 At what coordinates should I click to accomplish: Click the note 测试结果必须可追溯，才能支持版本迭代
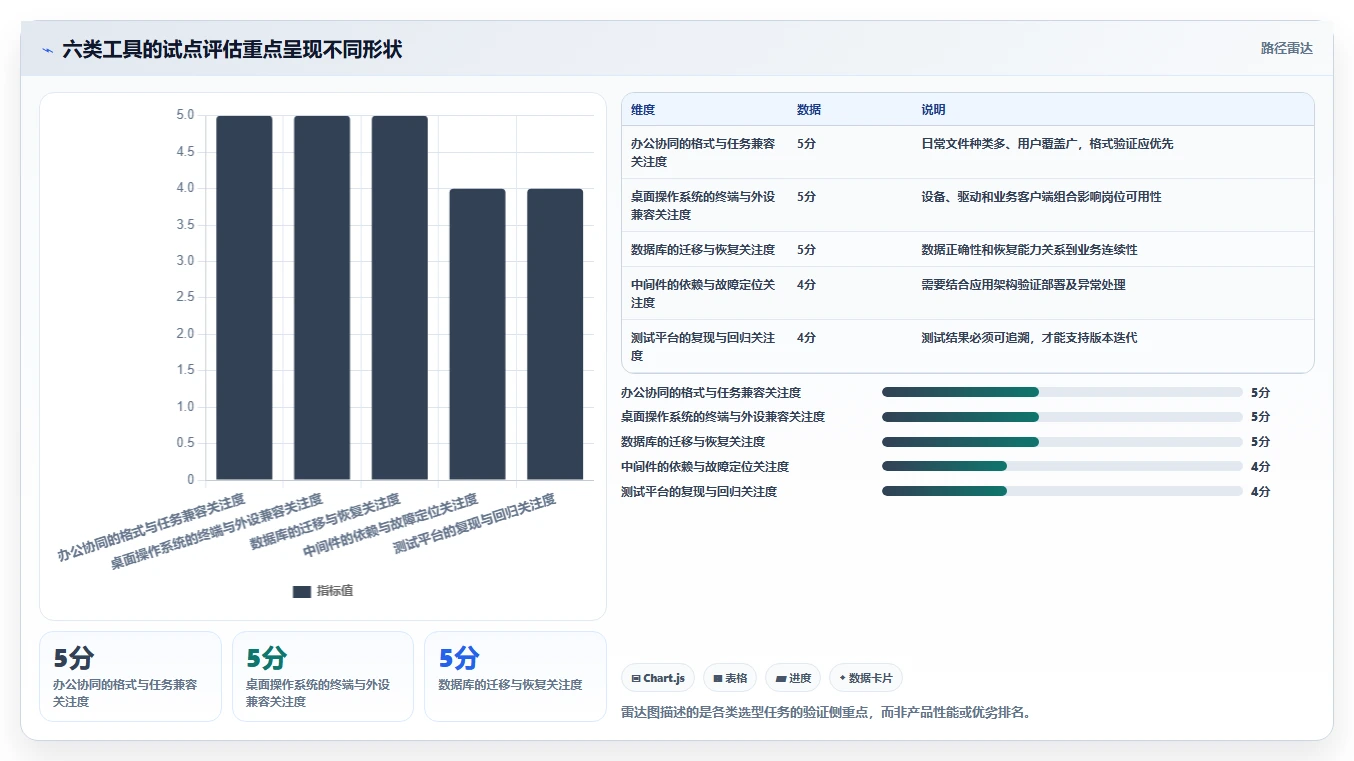pos(1029,338)
